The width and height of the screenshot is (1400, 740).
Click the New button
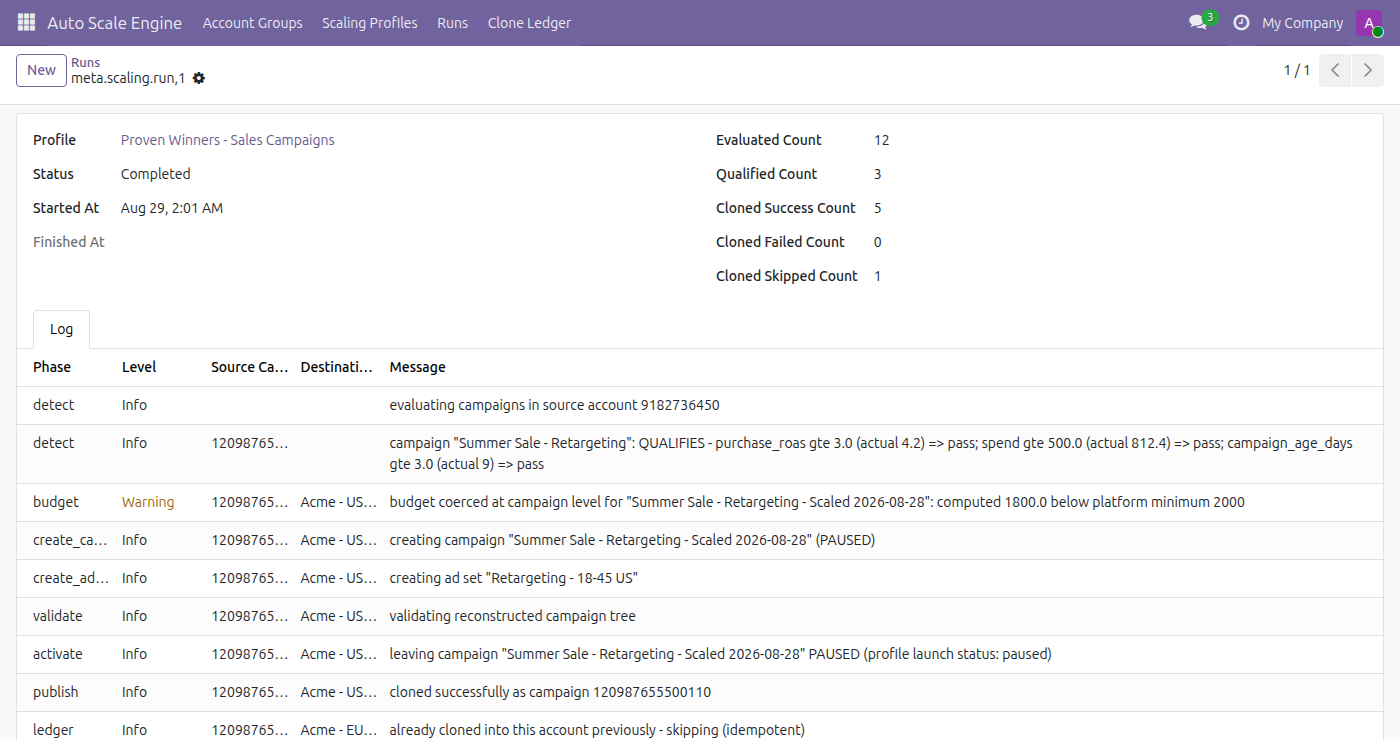[x=41, y=70]
